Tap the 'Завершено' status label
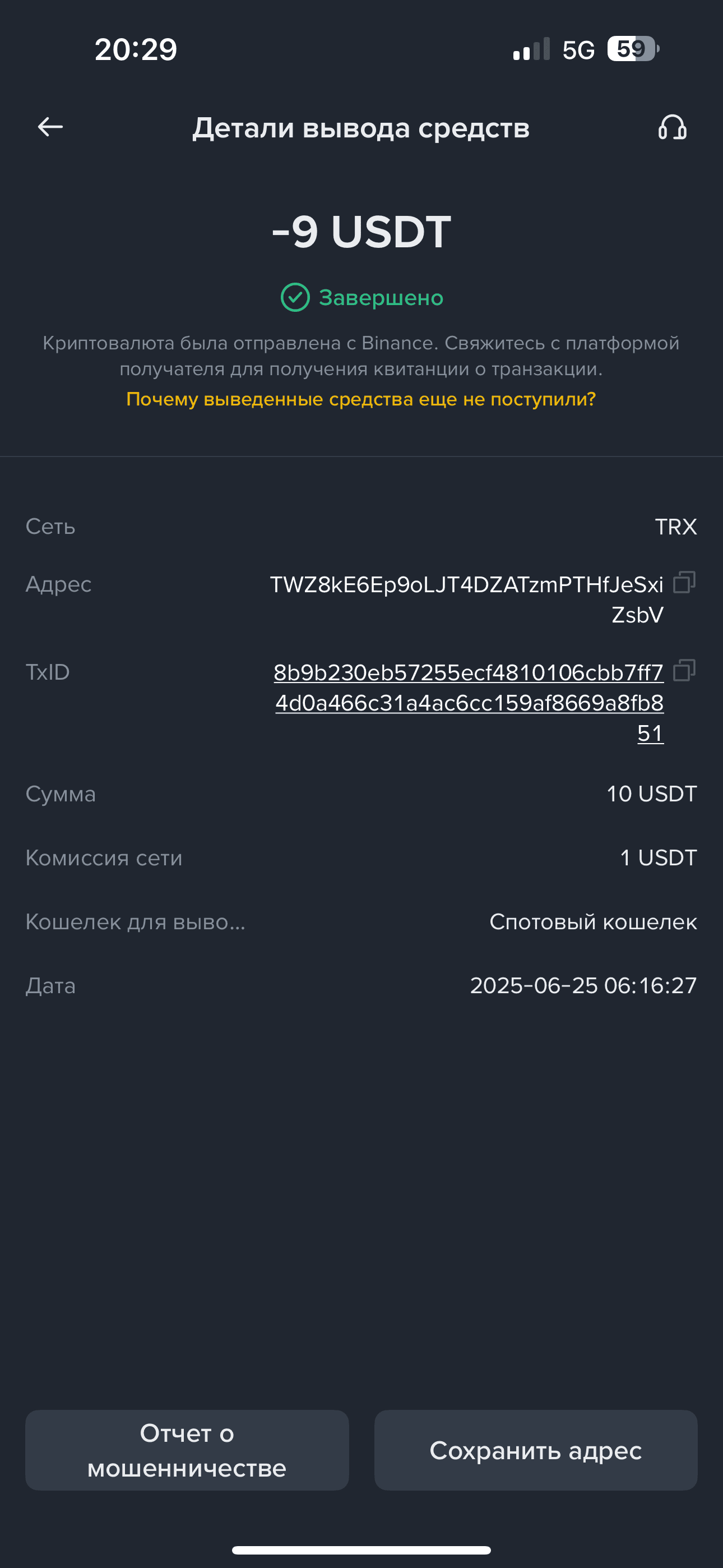The image size is (723, 1568). click(381, 298)
